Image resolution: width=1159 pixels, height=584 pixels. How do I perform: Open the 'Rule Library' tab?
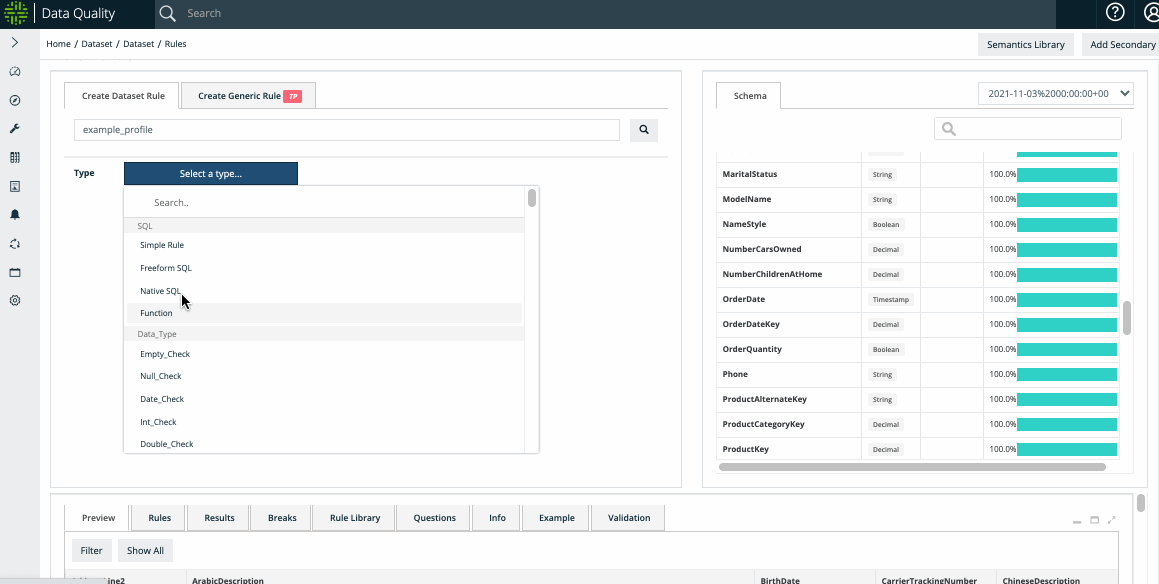click(354, 518)
